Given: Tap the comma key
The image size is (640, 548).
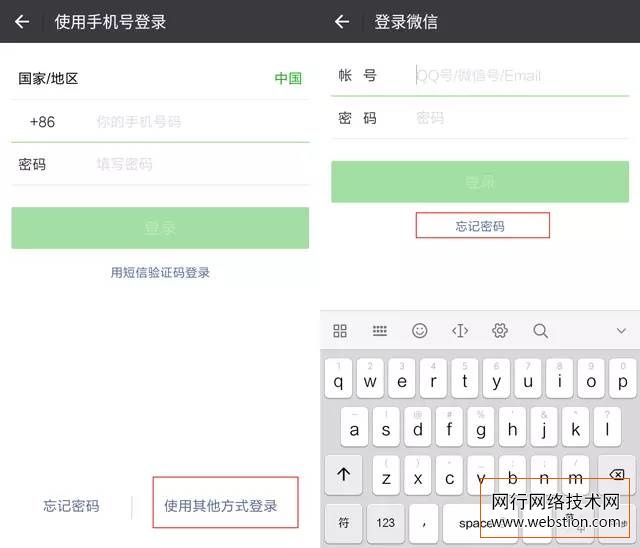Looking at the screenshot, I should coord(424,523).
